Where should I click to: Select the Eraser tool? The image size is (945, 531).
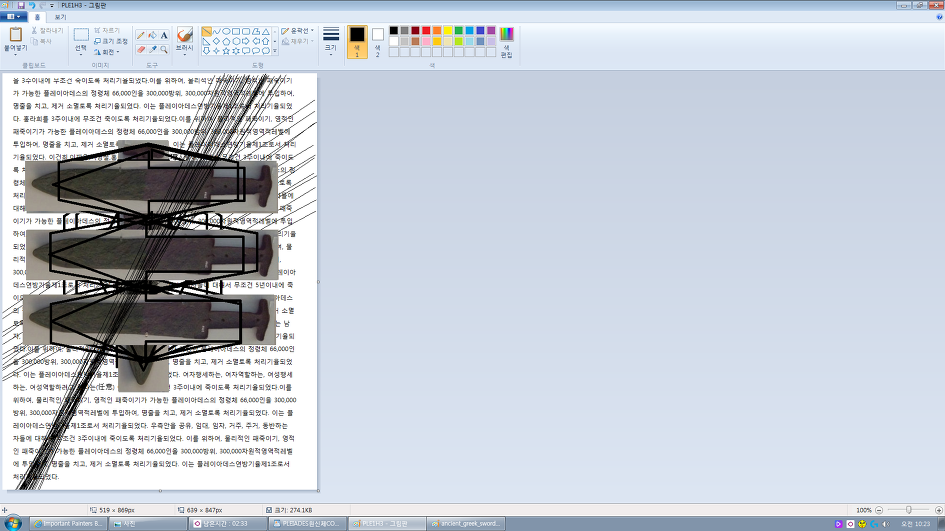pyautogui.click(x=141, y=49)
